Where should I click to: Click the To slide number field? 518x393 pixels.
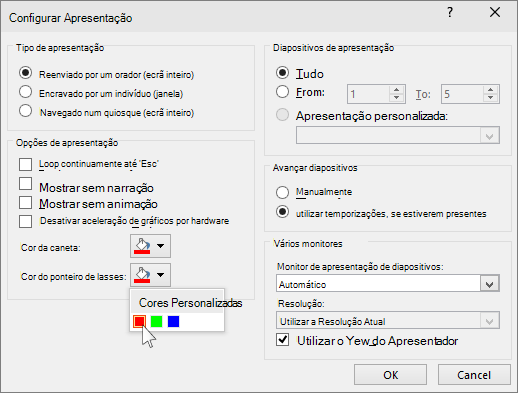point(462,94)
